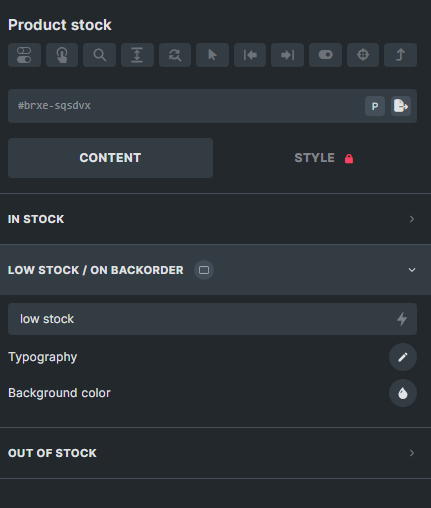Select the hand tap interaction icon

coord(62,55)
